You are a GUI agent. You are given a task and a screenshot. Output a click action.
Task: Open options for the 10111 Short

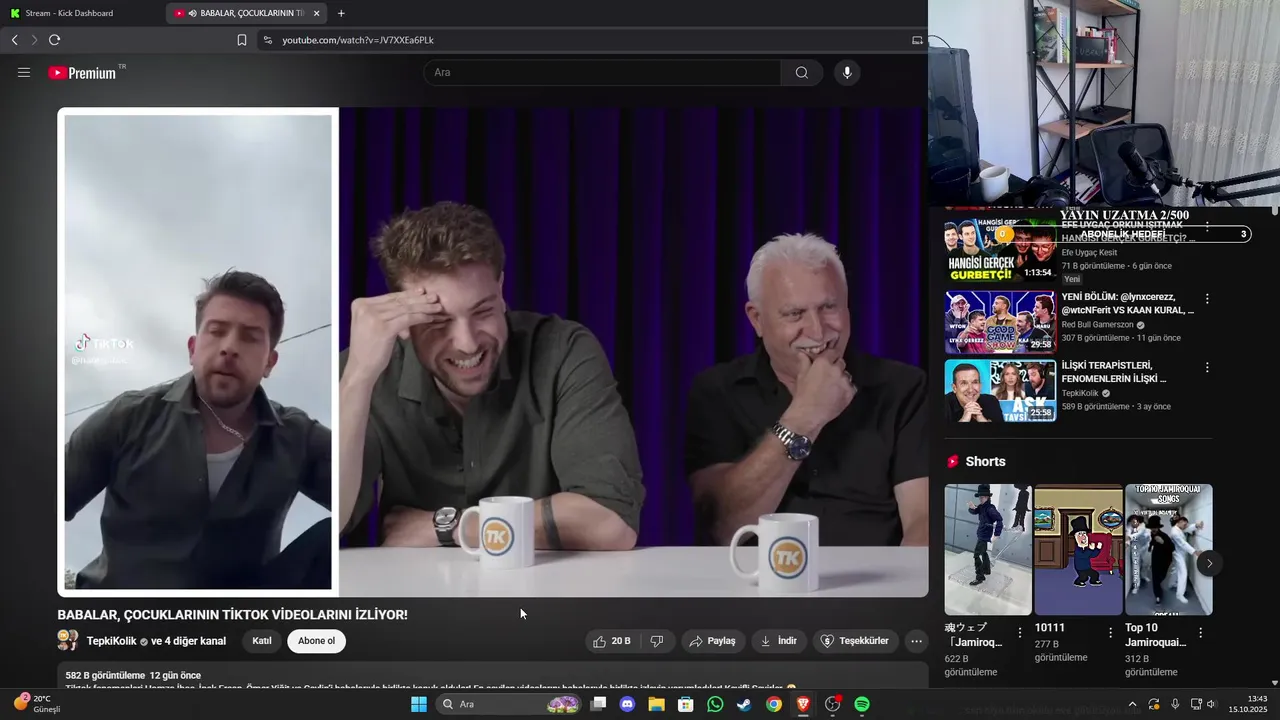click(1110, 633)
